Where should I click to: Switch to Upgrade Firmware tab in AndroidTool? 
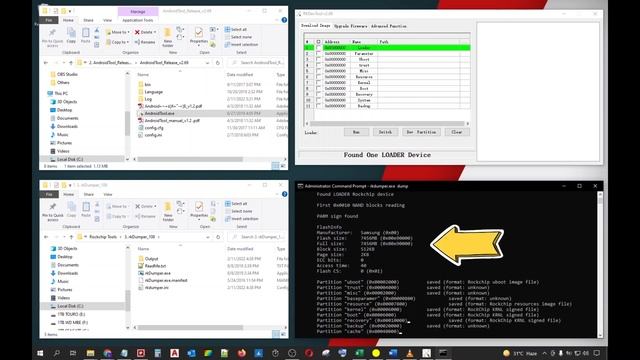[351, 26]
